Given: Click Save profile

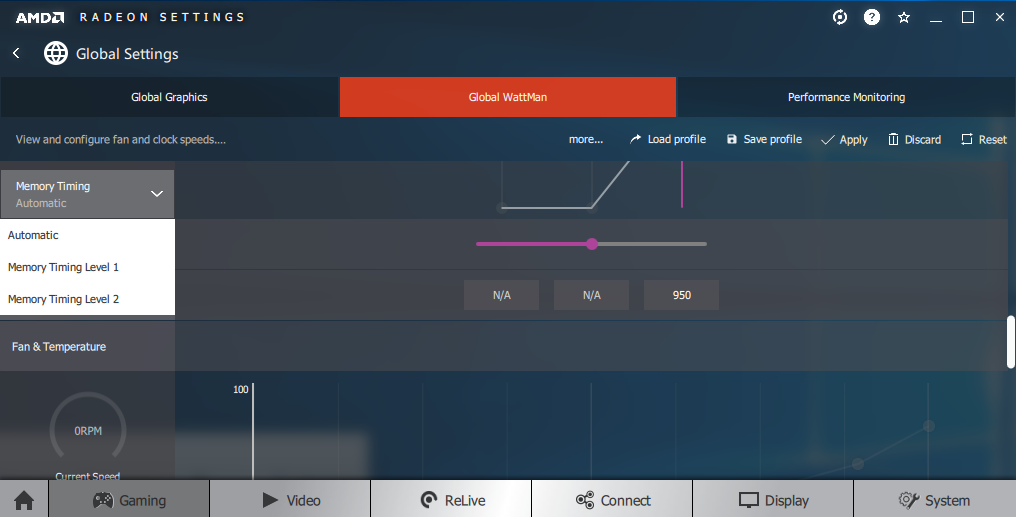Looking at the screenshot, I should pyautogui.click(x=765, y=139).
